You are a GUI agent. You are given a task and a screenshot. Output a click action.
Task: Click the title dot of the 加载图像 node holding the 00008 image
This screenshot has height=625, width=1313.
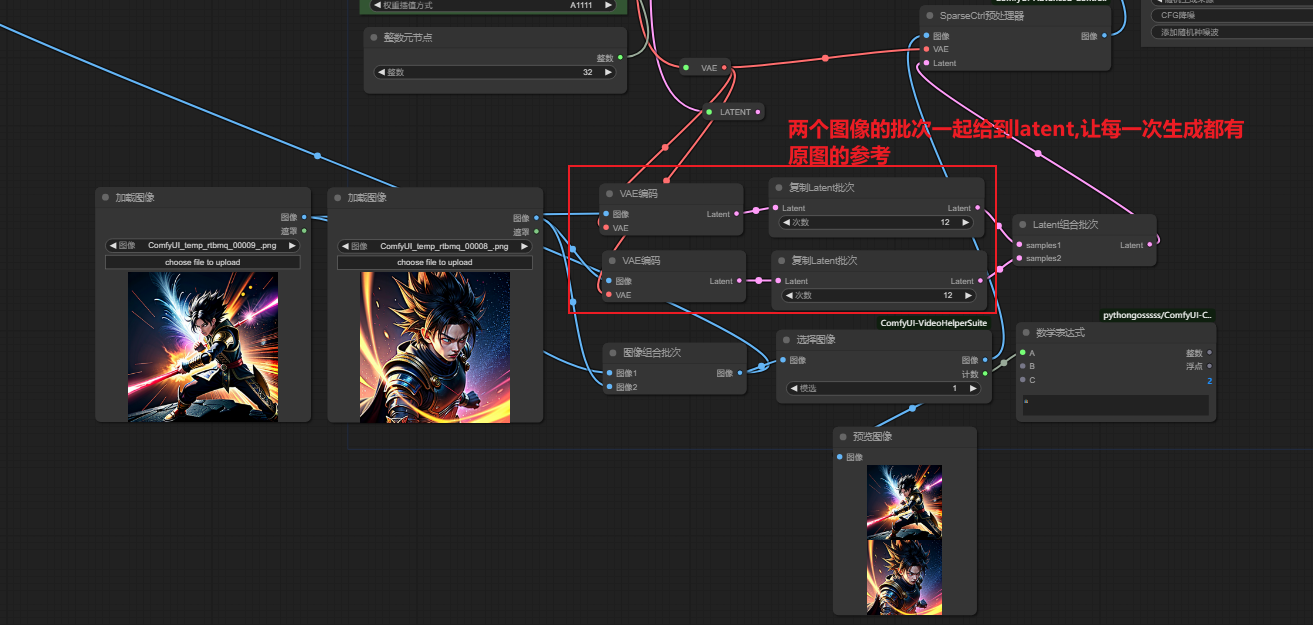(337, 198)
